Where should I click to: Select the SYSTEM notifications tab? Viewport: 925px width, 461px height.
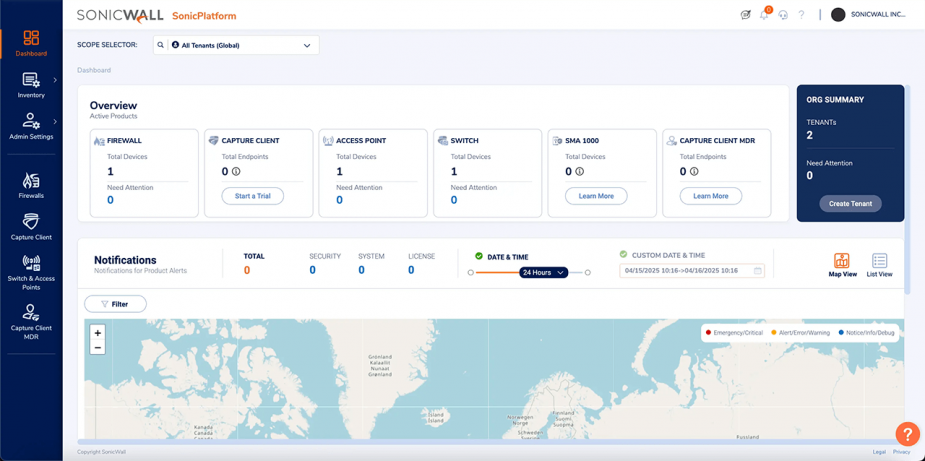click(x=371, y=264)
